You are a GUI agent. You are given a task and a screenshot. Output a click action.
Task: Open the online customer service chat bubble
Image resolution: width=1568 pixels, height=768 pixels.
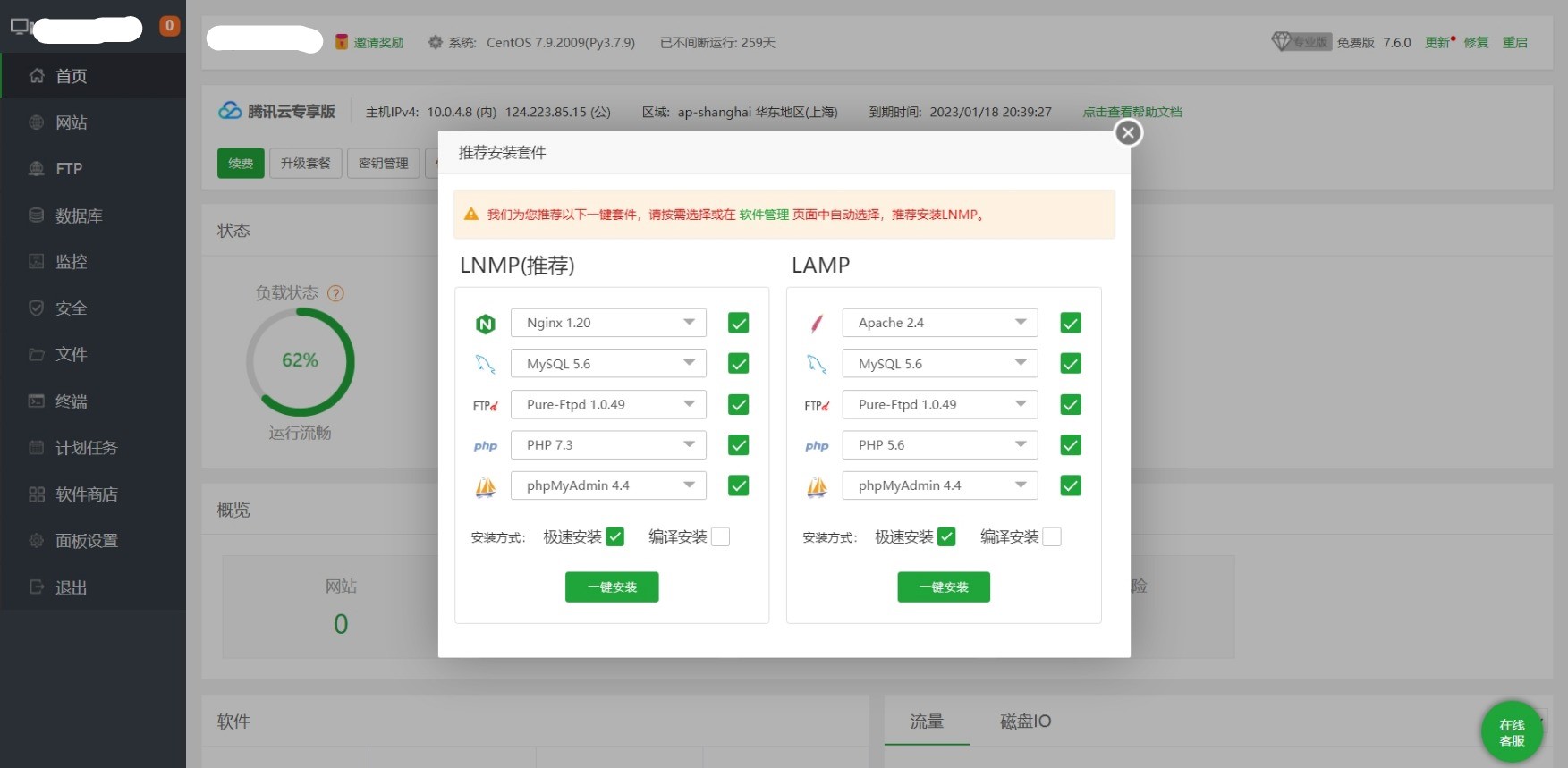click(x=1512, y=731)
